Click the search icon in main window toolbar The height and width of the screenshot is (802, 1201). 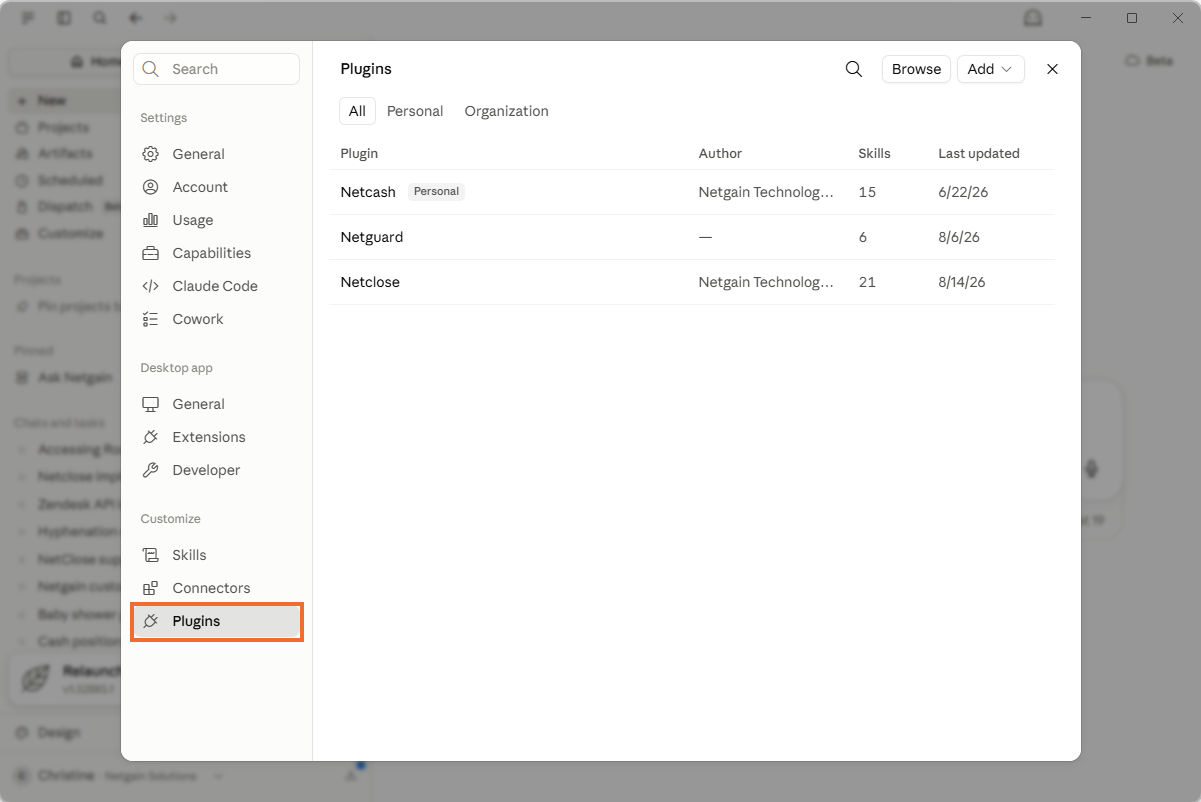[99, 18]
